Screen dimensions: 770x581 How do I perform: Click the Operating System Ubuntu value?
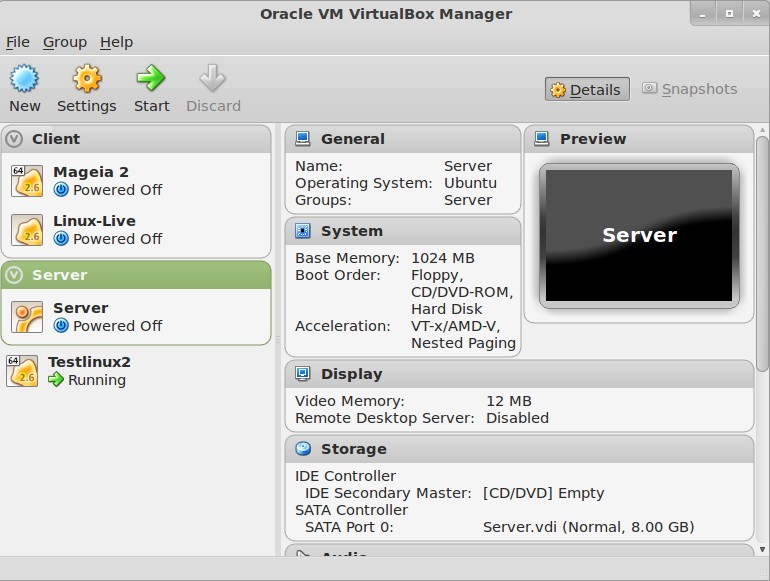(470, 183)
